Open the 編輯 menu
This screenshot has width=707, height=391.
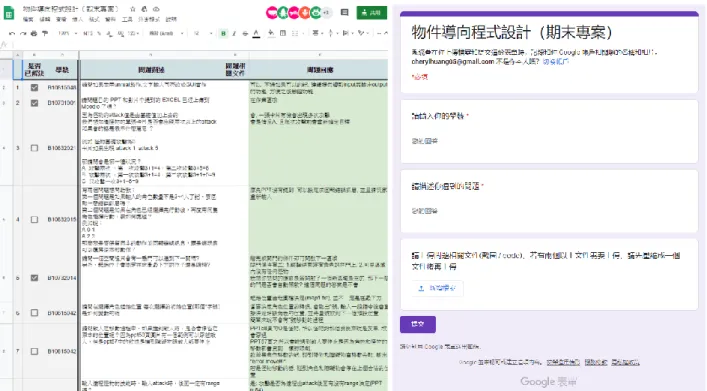coord(45,19)
